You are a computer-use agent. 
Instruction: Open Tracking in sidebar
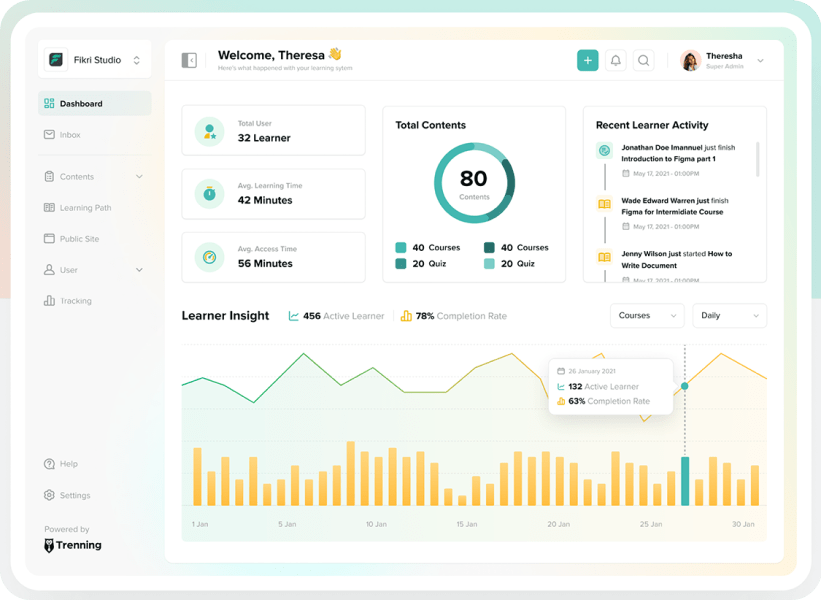click(75, 301)
